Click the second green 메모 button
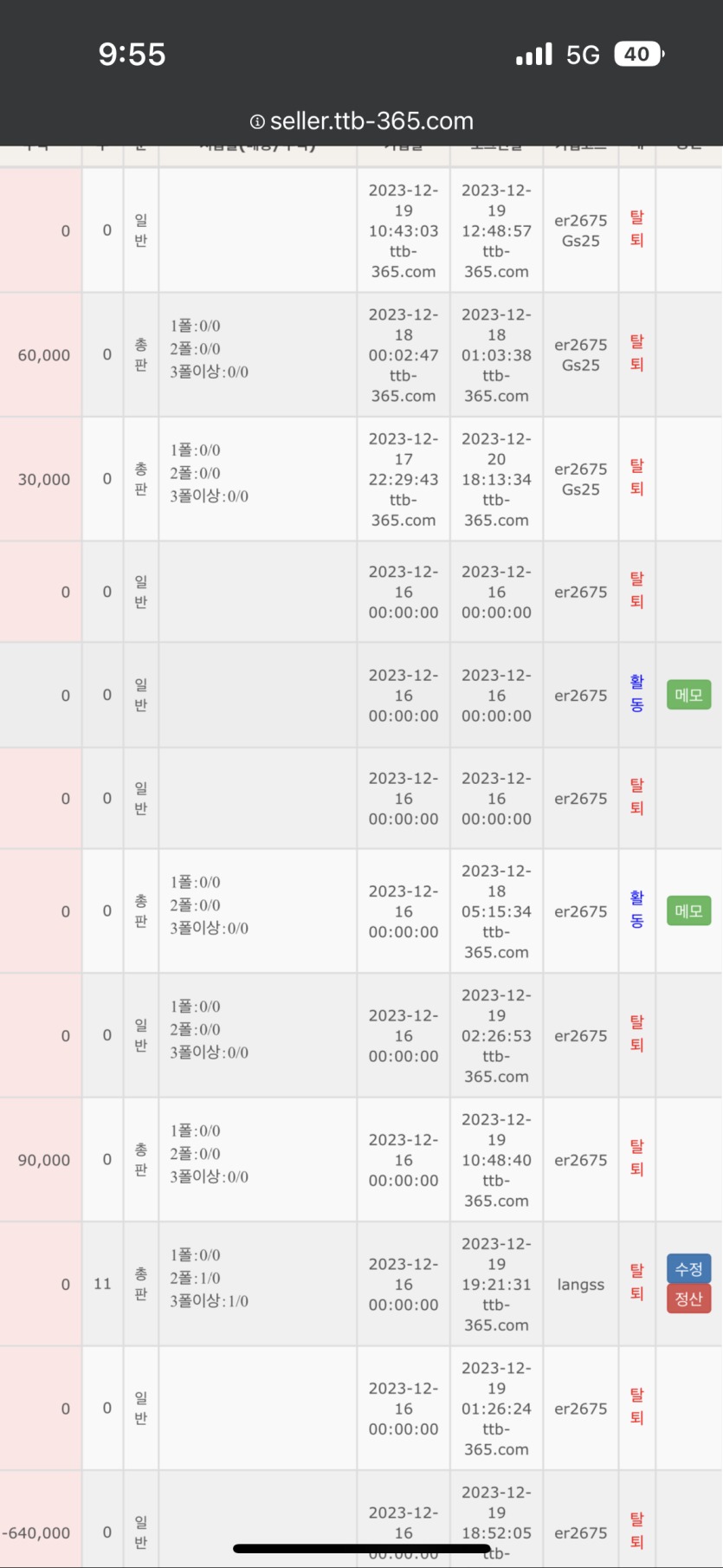The width and height of the screenshot is (723, 1568). coord(689,911)
